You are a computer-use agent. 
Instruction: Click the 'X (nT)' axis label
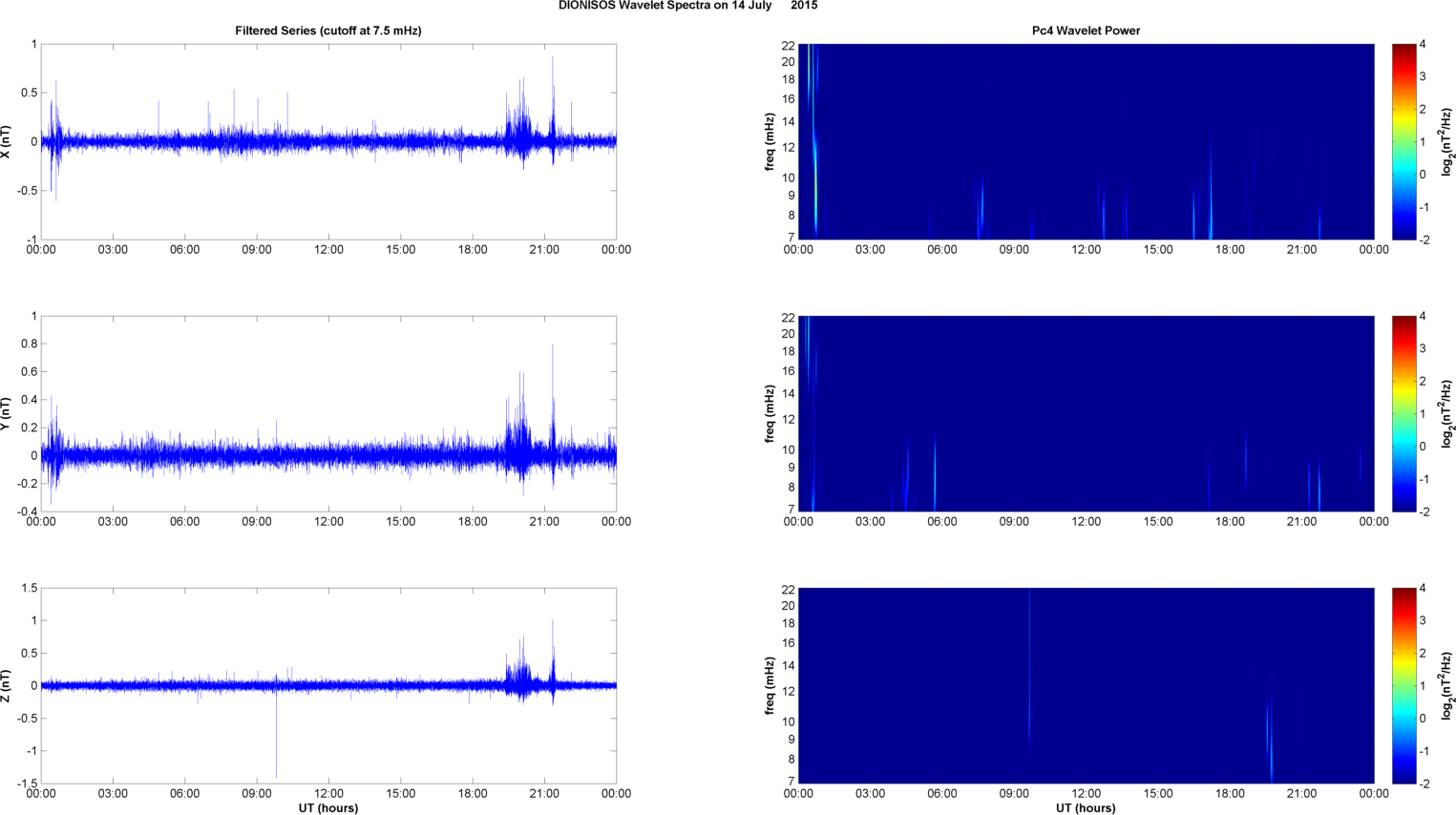[x=6, y=141]
